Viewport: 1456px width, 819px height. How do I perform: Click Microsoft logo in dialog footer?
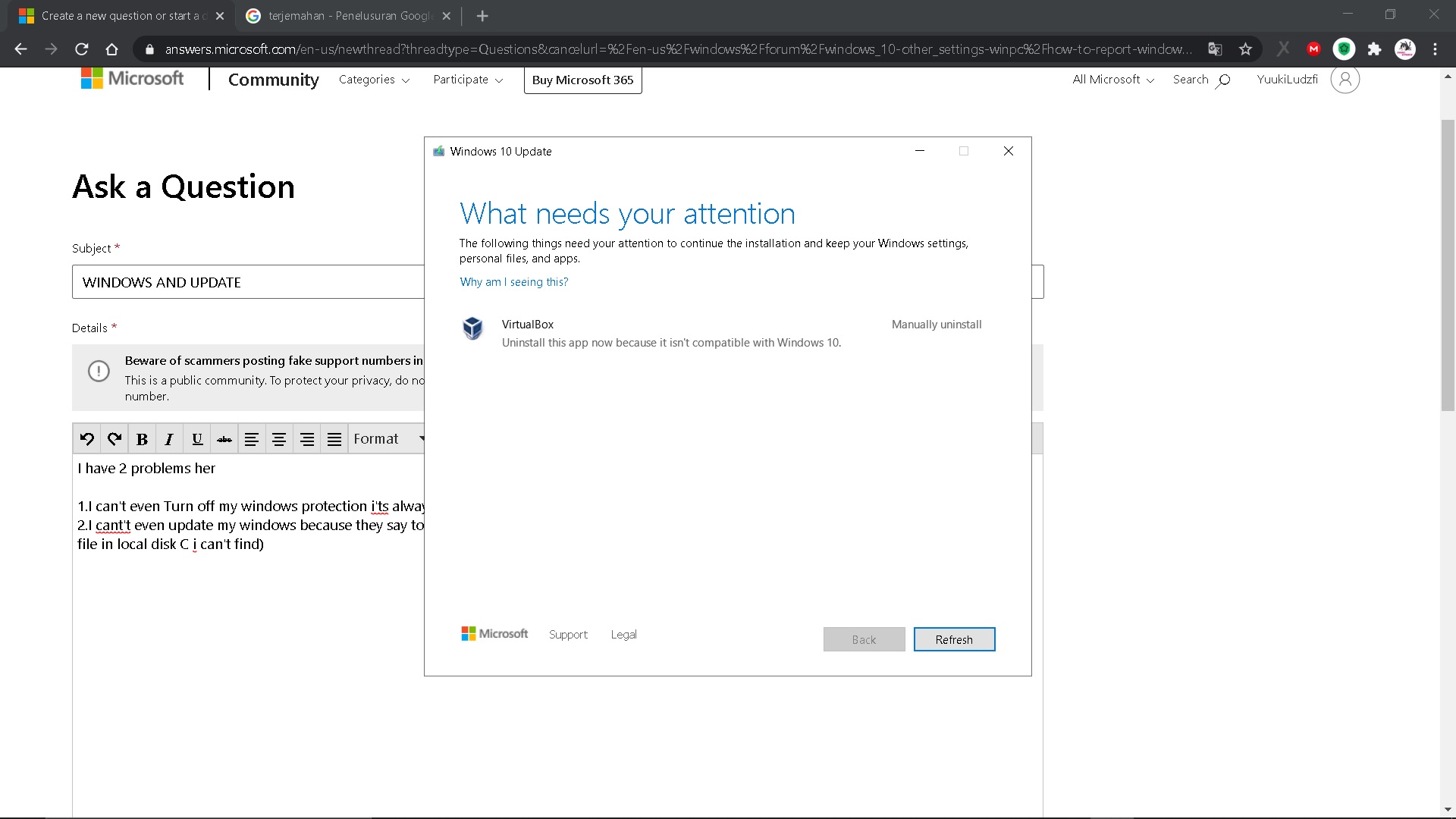(x=494, y=634)
